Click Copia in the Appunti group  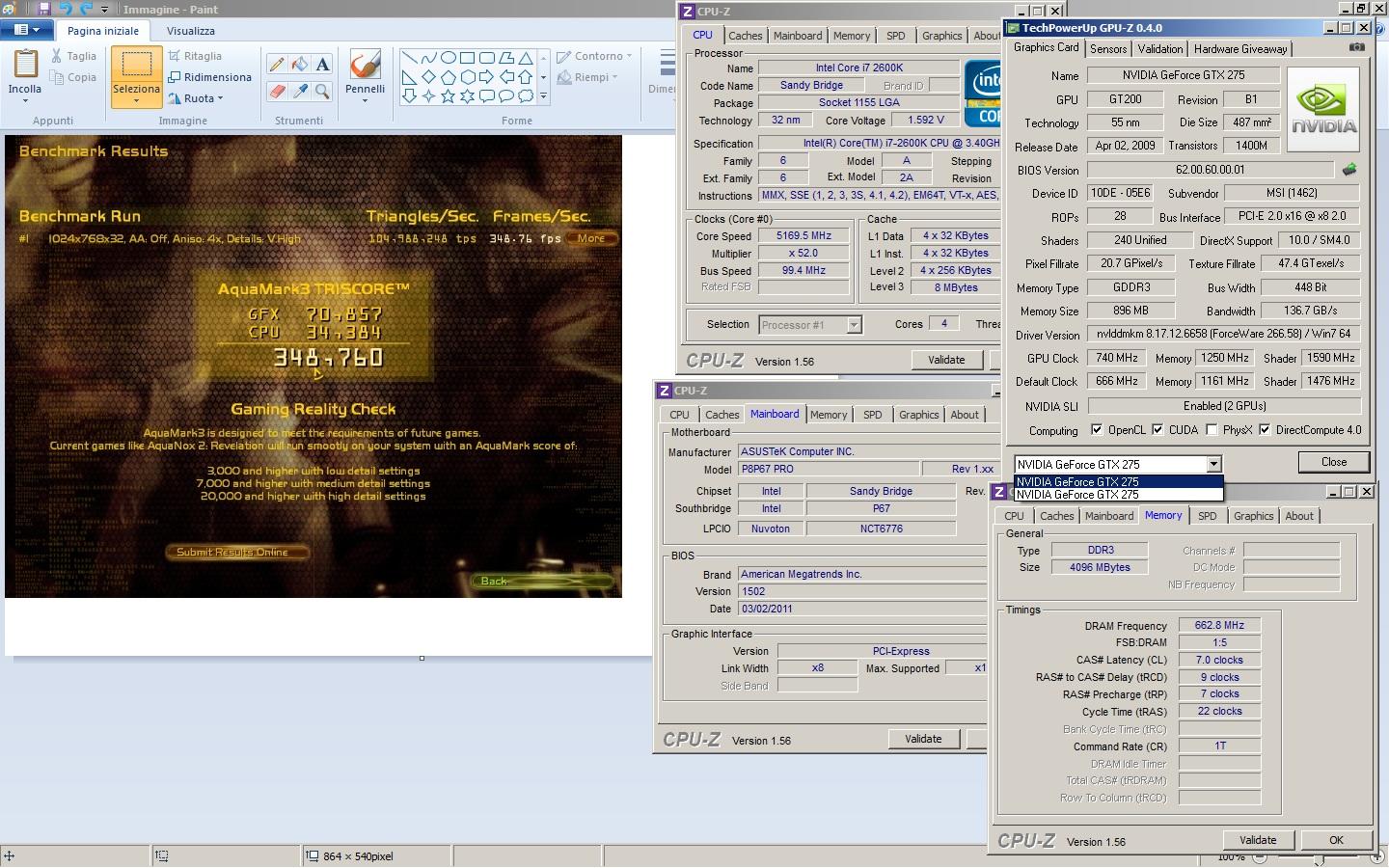tap(74, 77)
